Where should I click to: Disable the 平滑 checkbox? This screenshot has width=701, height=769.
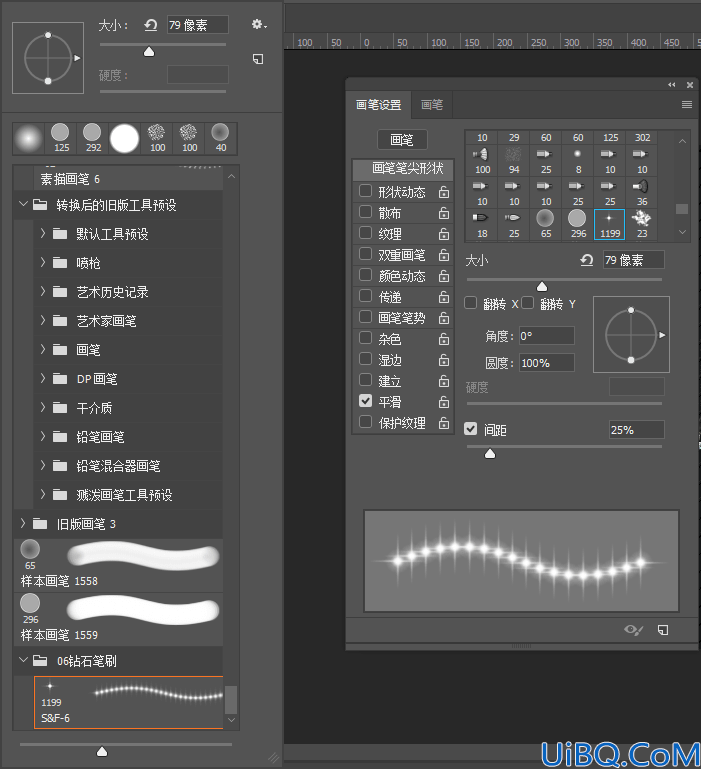click(x=365, y=401)
